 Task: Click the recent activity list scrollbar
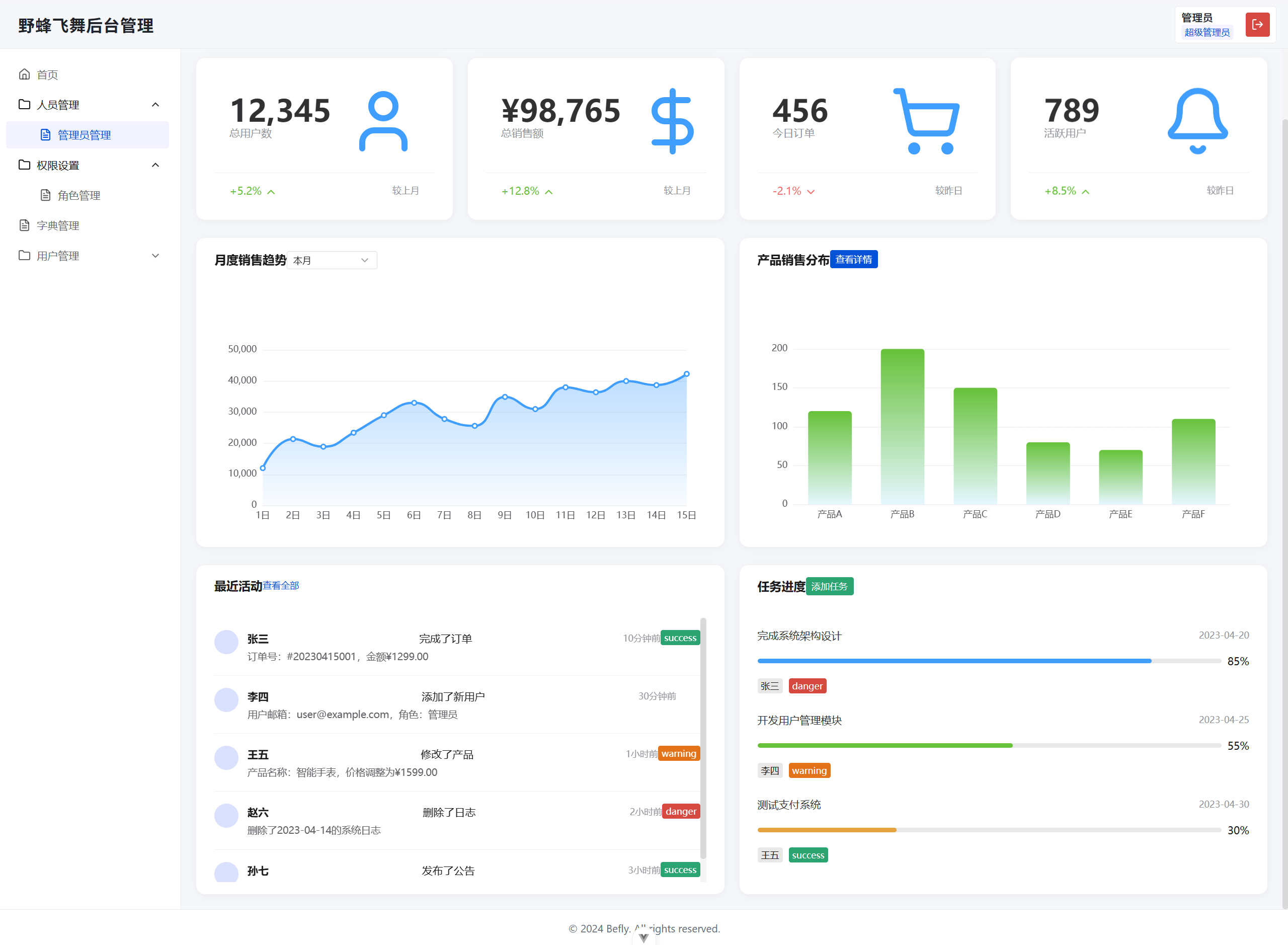(703, 738)
